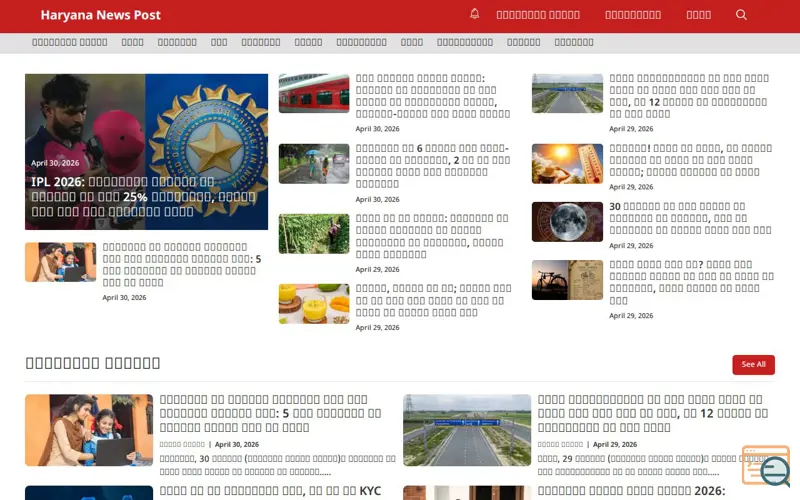800x500 pixels.
Task: Open the sun and thermometer thumbnail
Action: (x=567, y=164)
